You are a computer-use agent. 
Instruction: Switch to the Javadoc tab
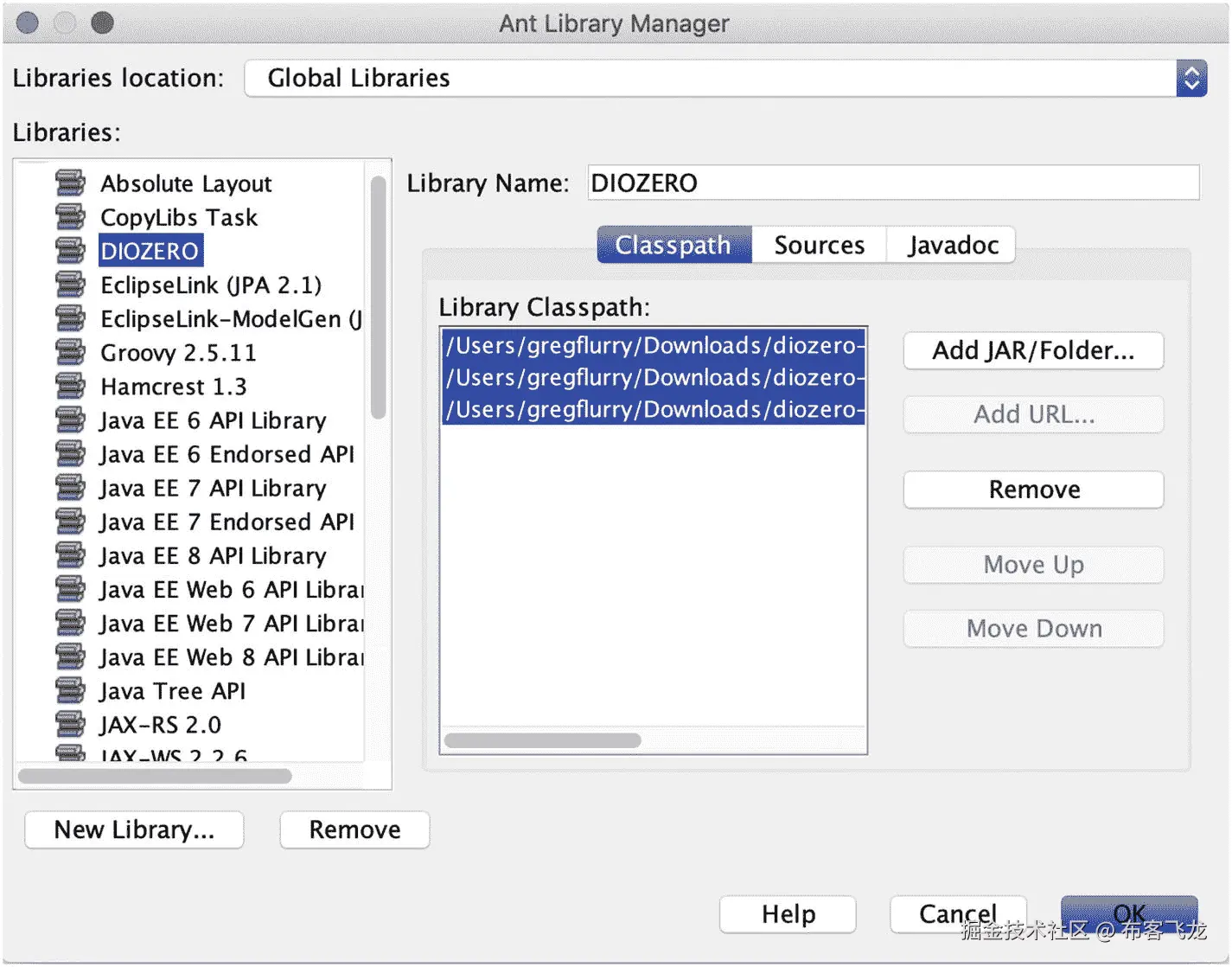[x=952, y=246]
